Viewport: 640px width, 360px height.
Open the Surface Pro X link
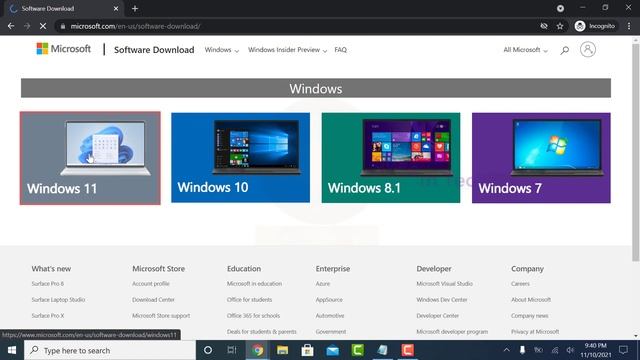tap(48, 316)
